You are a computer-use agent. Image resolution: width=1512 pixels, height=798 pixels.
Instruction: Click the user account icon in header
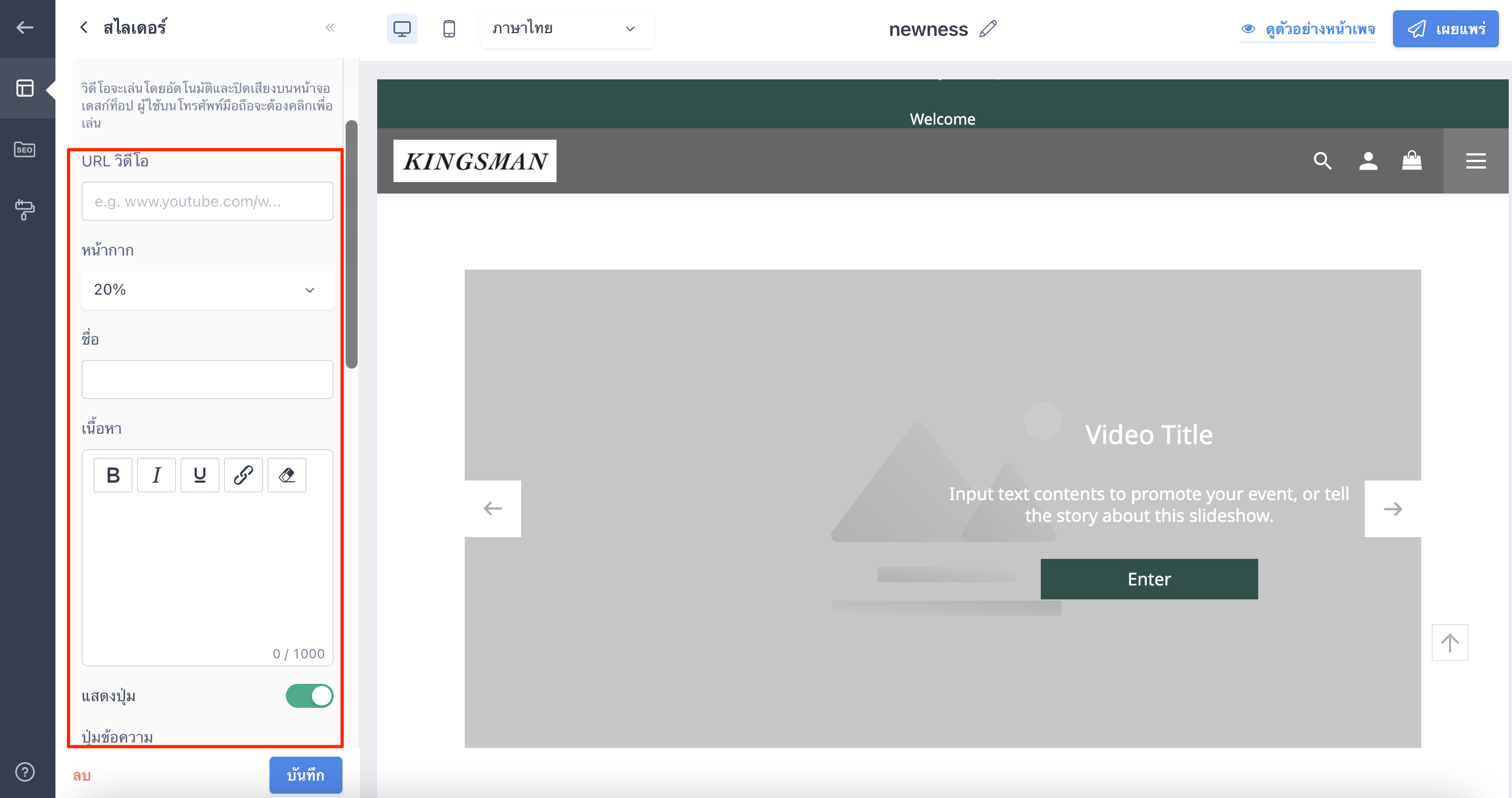tap(1368, 161)
